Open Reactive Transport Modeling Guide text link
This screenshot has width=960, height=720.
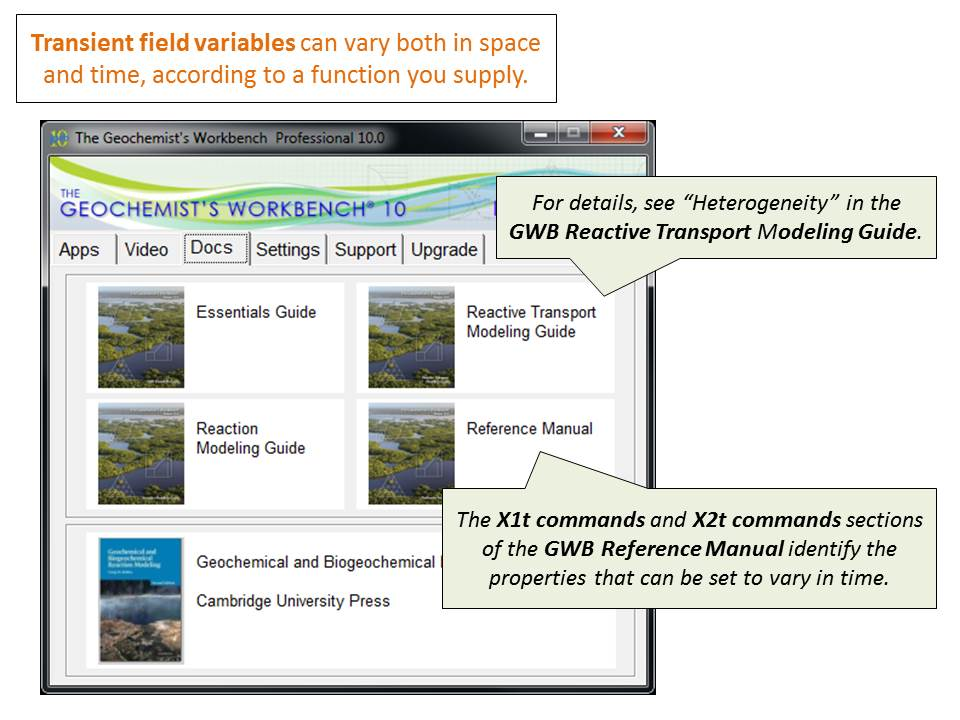(531, 321)
